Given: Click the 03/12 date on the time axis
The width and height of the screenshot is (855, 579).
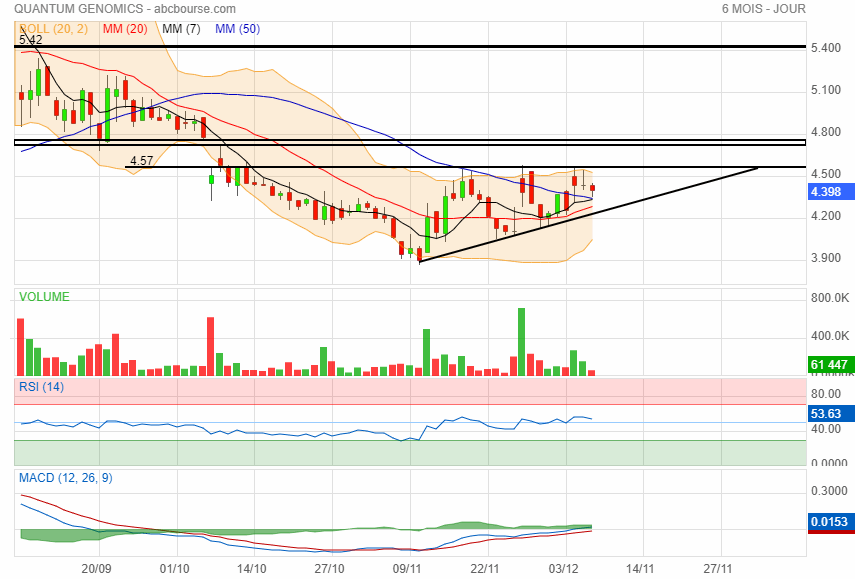Looking at the screenshot, I should coord(562,568).
